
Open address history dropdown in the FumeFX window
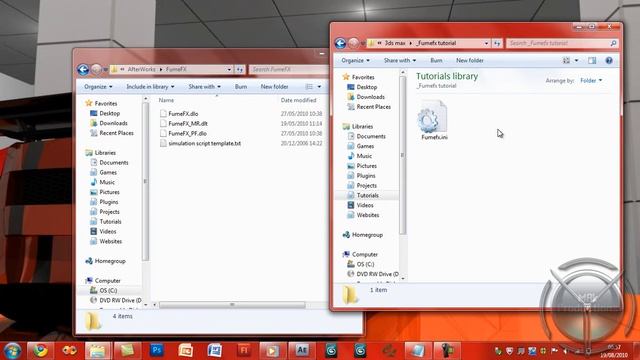229,69
